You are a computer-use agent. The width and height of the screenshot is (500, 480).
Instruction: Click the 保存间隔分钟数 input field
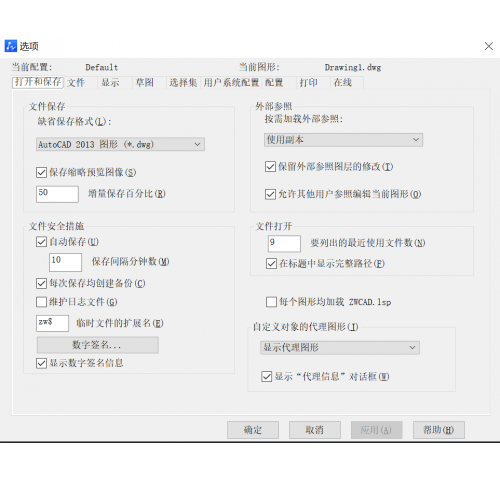[65, 262]
